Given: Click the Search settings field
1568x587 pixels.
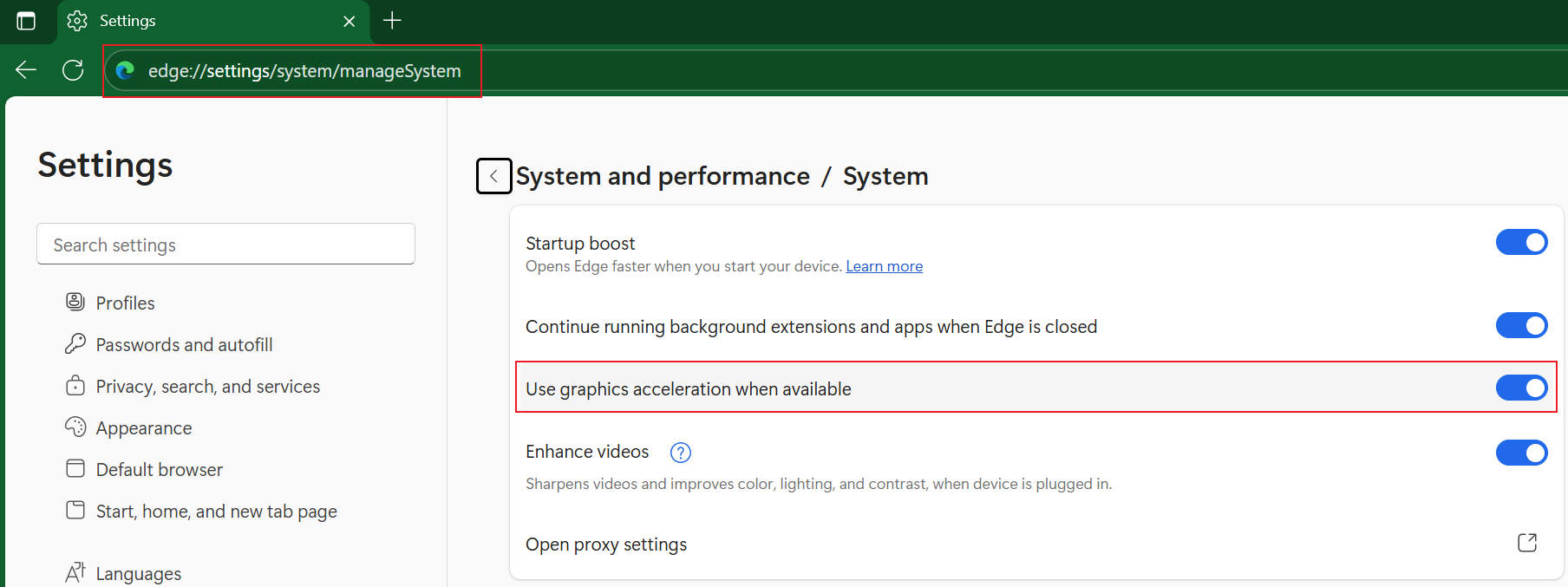Looking at the screenshot, I should pyautogui.click(x=225, y=245).
